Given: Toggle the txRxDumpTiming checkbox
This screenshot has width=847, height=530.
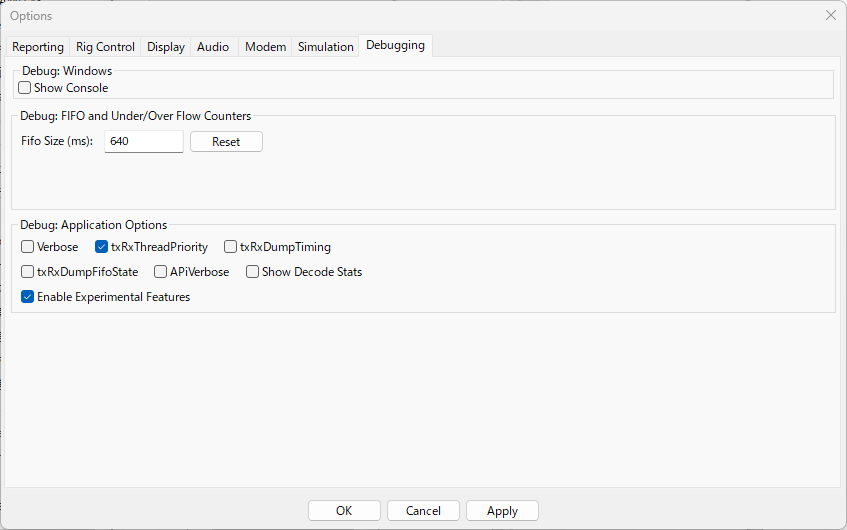Looking at the screenshot, I should click(231, 247).
